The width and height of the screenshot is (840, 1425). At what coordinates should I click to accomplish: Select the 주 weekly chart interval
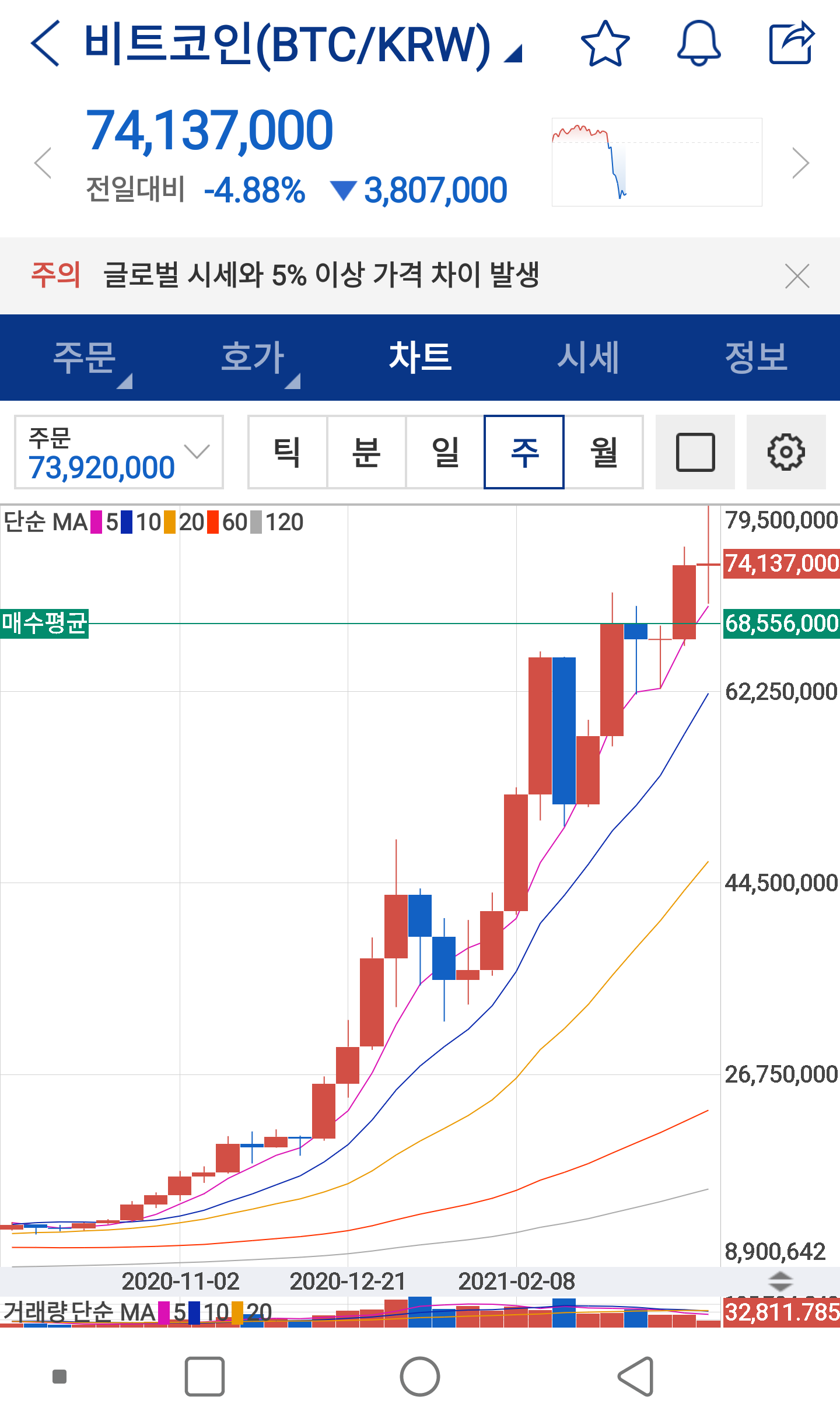[x=524, y=452]
